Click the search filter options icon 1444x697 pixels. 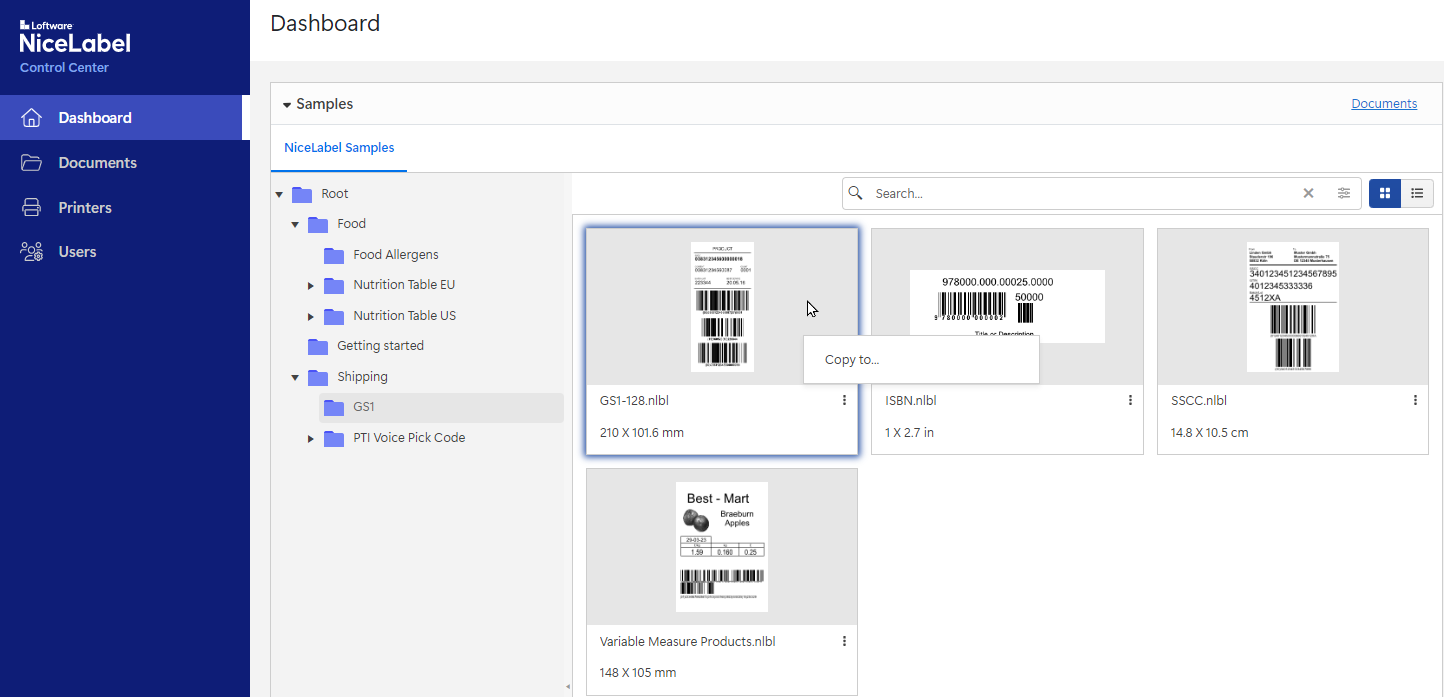pyautogui.click(x=1344, y=193)
